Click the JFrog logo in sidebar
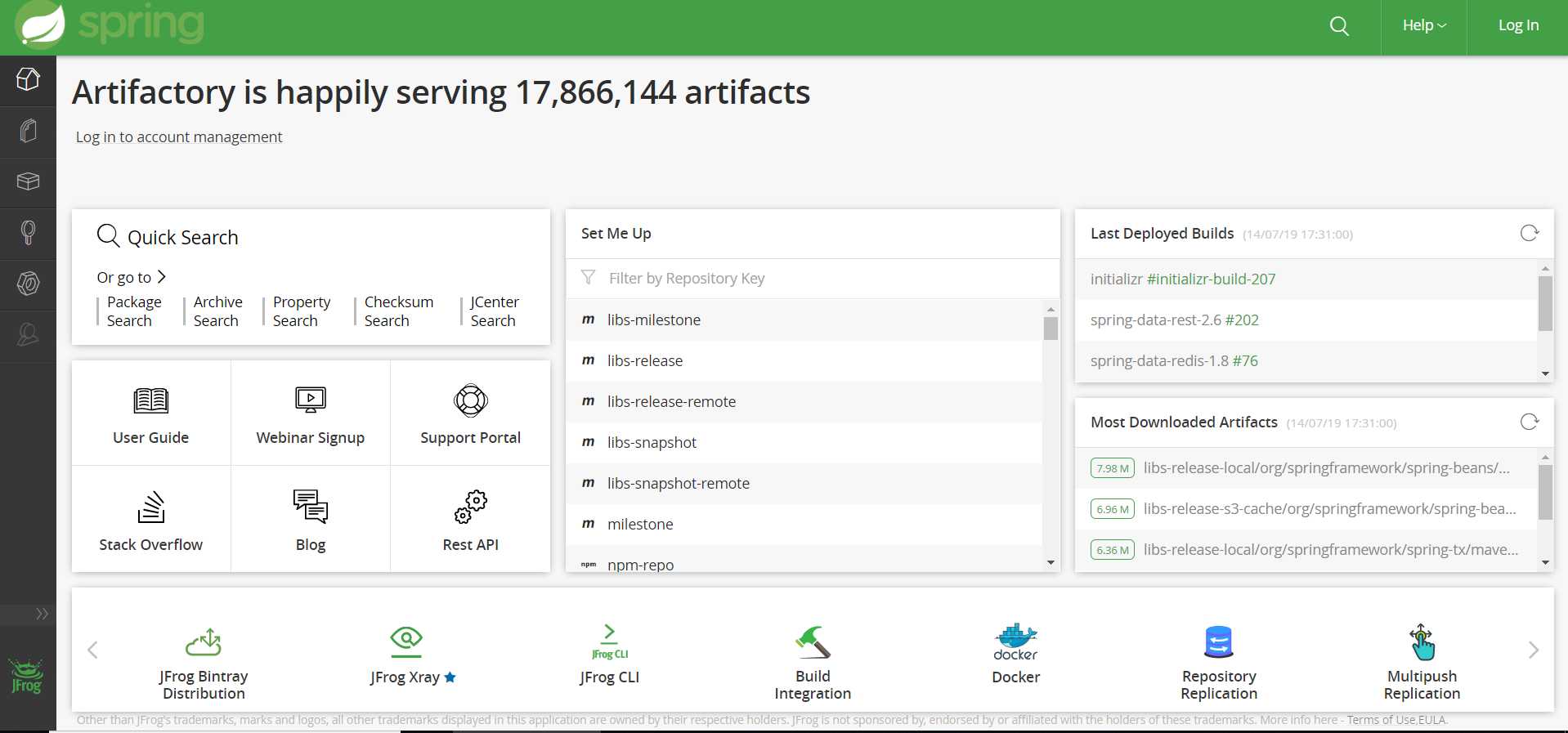1568x733 pixels. click(26, 676)
